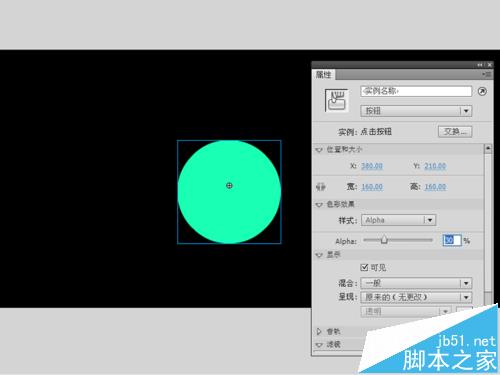Screen dimensions: 500x375
Task: Click the circle's center registration point
Action: click(x=229, y=186)
